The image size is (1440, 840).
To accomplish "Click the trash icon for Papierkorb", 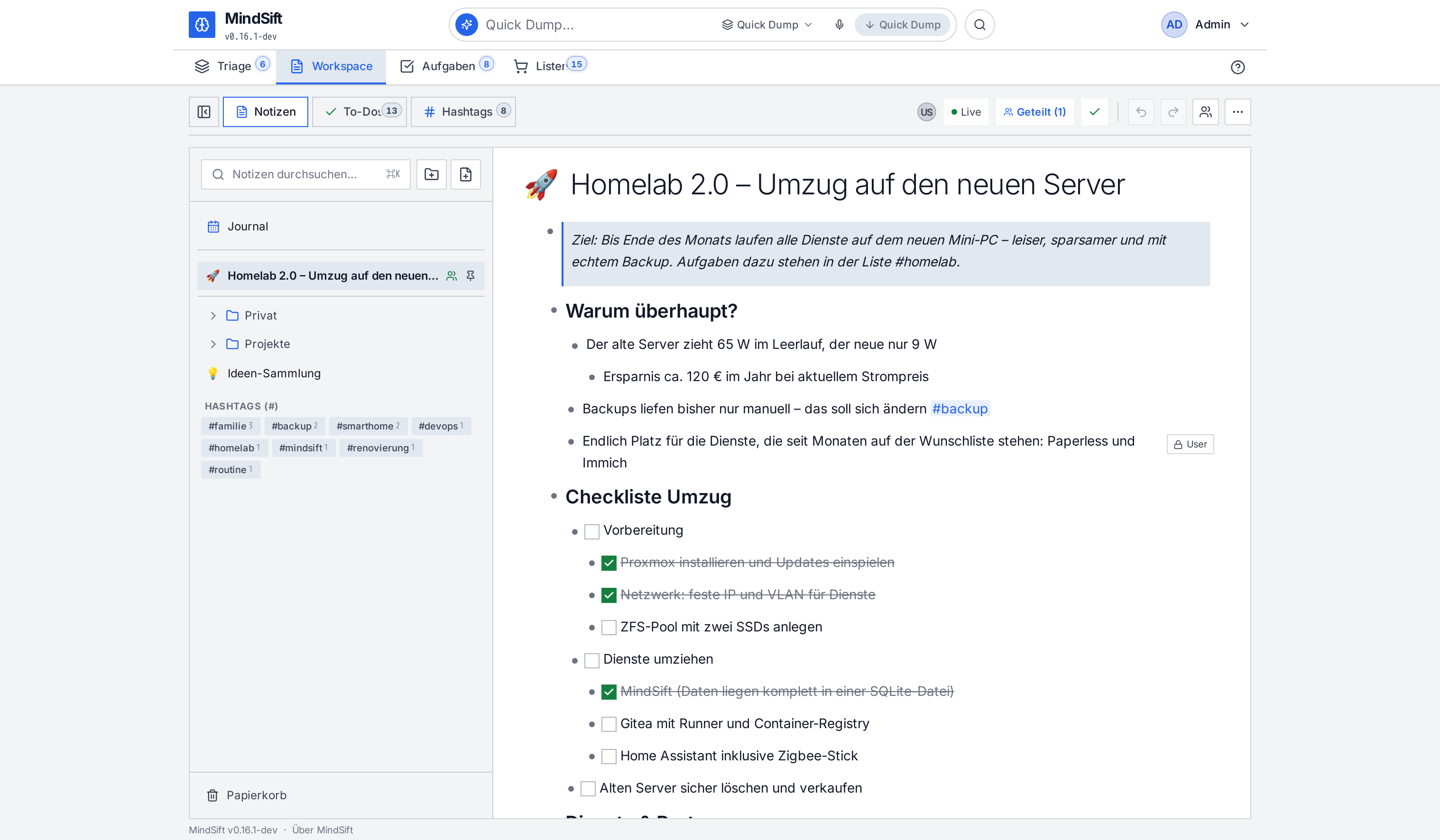I will [212, 795].
